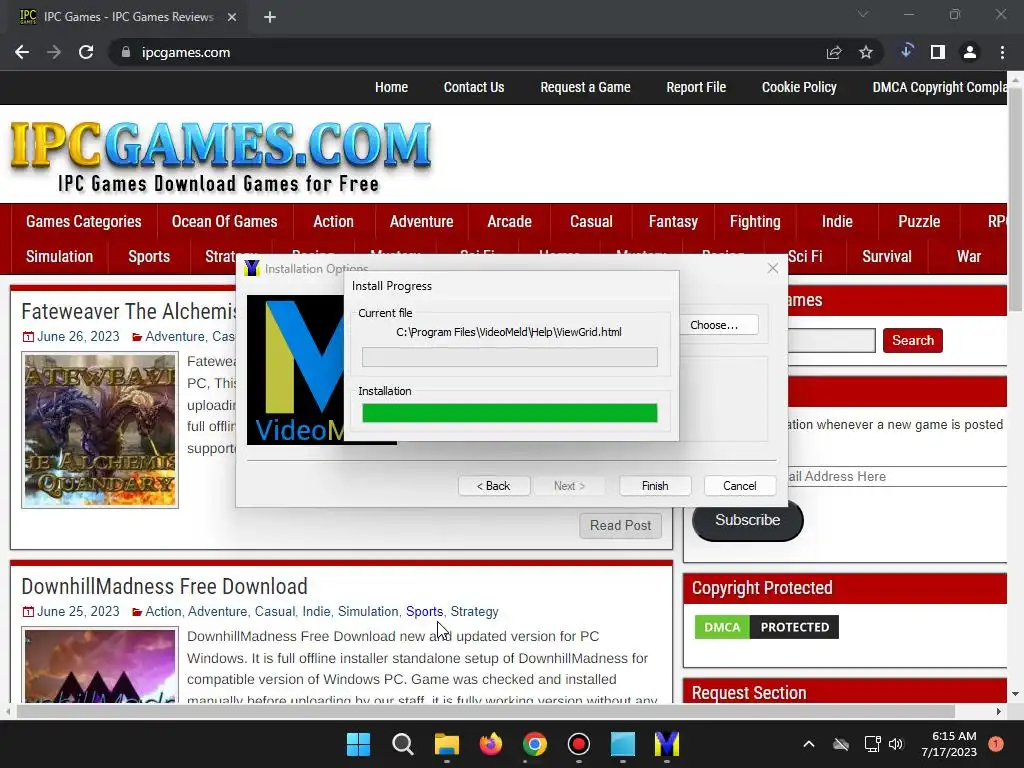
Task: Click the Subscribe button
Action: click(x=747, y=520)
